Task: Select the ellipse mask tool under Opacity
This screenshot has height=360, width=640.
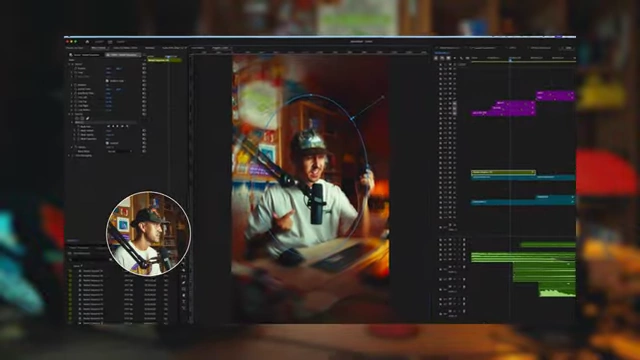Action: tap(77, 118)
